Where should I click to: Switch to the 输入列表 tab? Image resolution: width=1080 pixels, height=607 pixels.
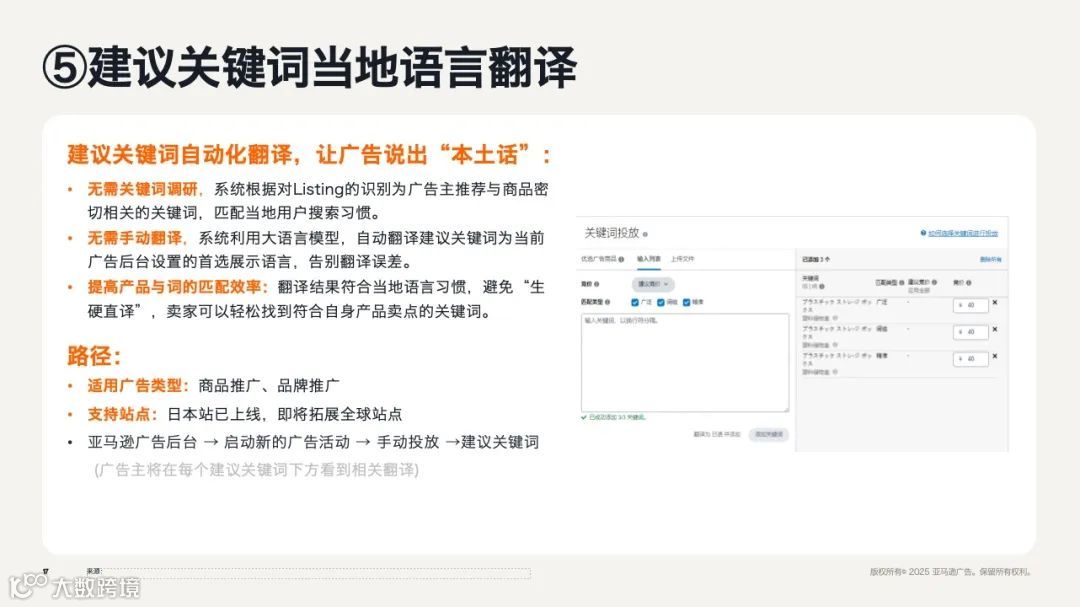649,259
